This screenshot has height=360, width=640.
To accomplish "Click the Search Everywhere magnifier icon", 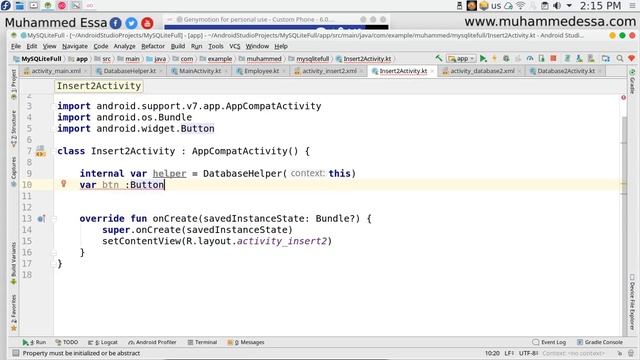I will click(x=620, y=58).
